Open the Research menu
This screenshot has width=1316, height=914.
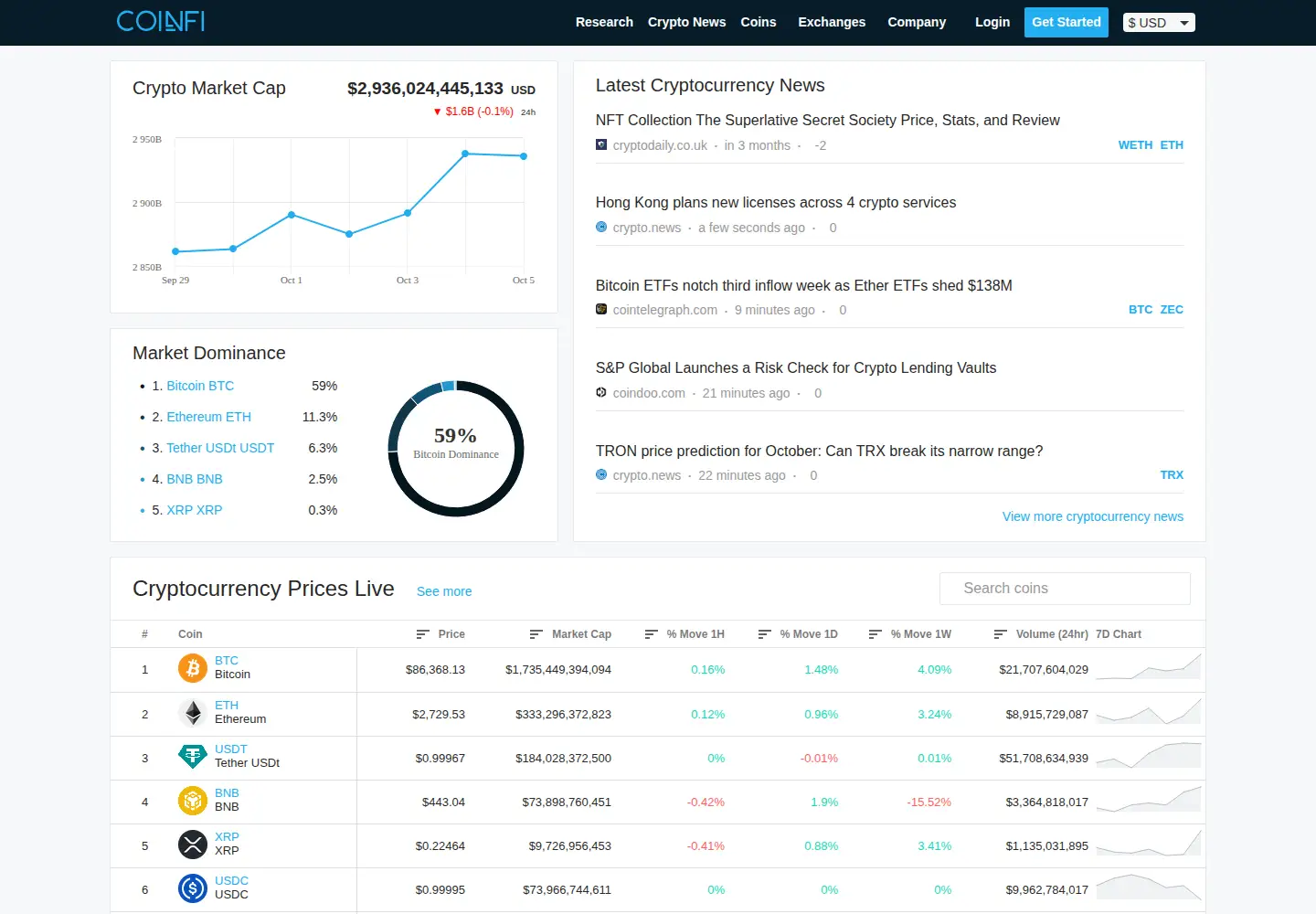(604, 22)
